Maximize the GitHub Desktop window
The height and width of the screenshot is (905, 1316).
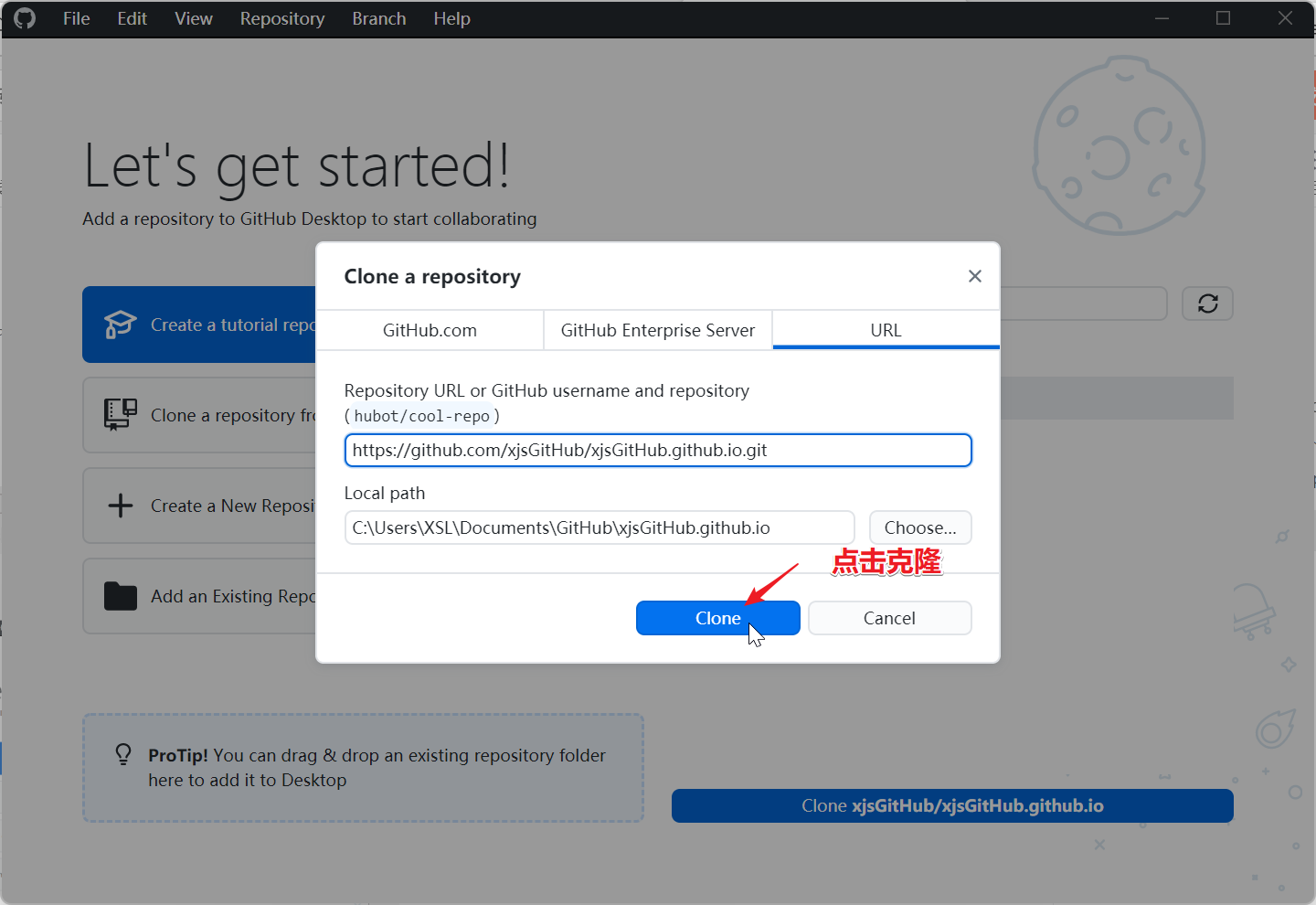[x=1223, y=18]
